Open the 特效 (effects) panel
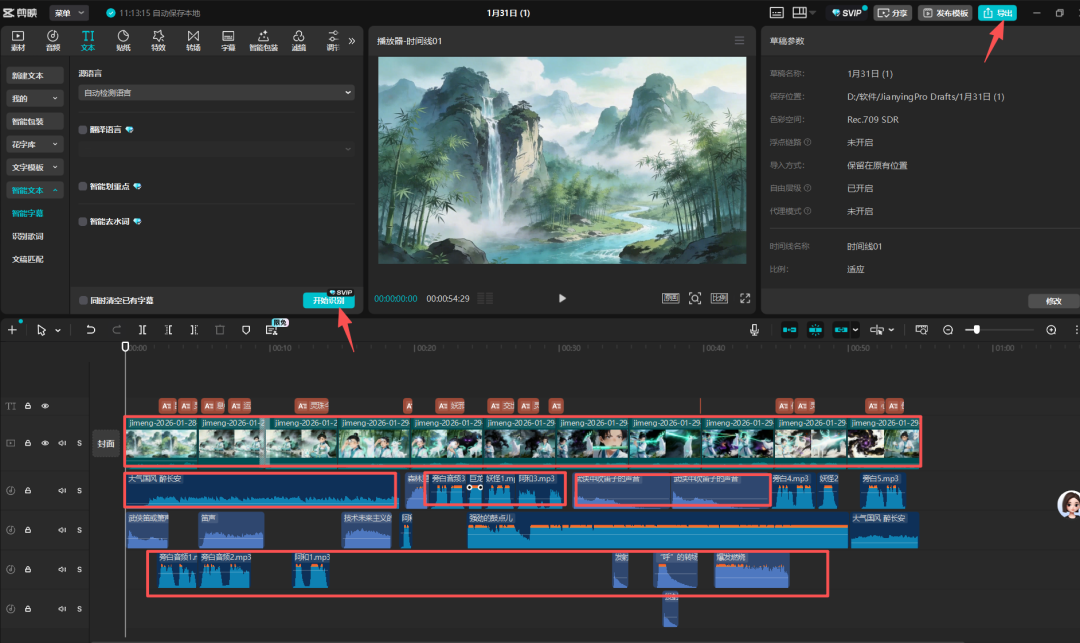Image resolution: width=1080 pixels, height=643 pixels. [158, 40]
